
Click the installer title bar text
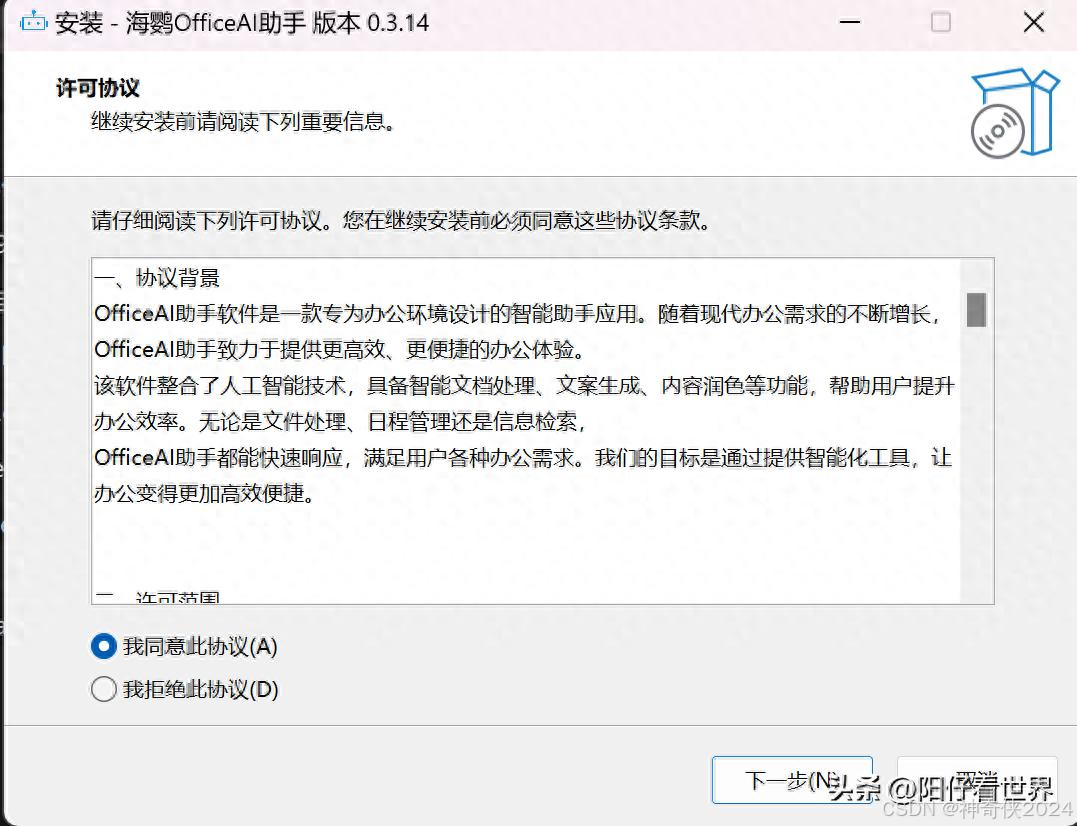[240, 22]
